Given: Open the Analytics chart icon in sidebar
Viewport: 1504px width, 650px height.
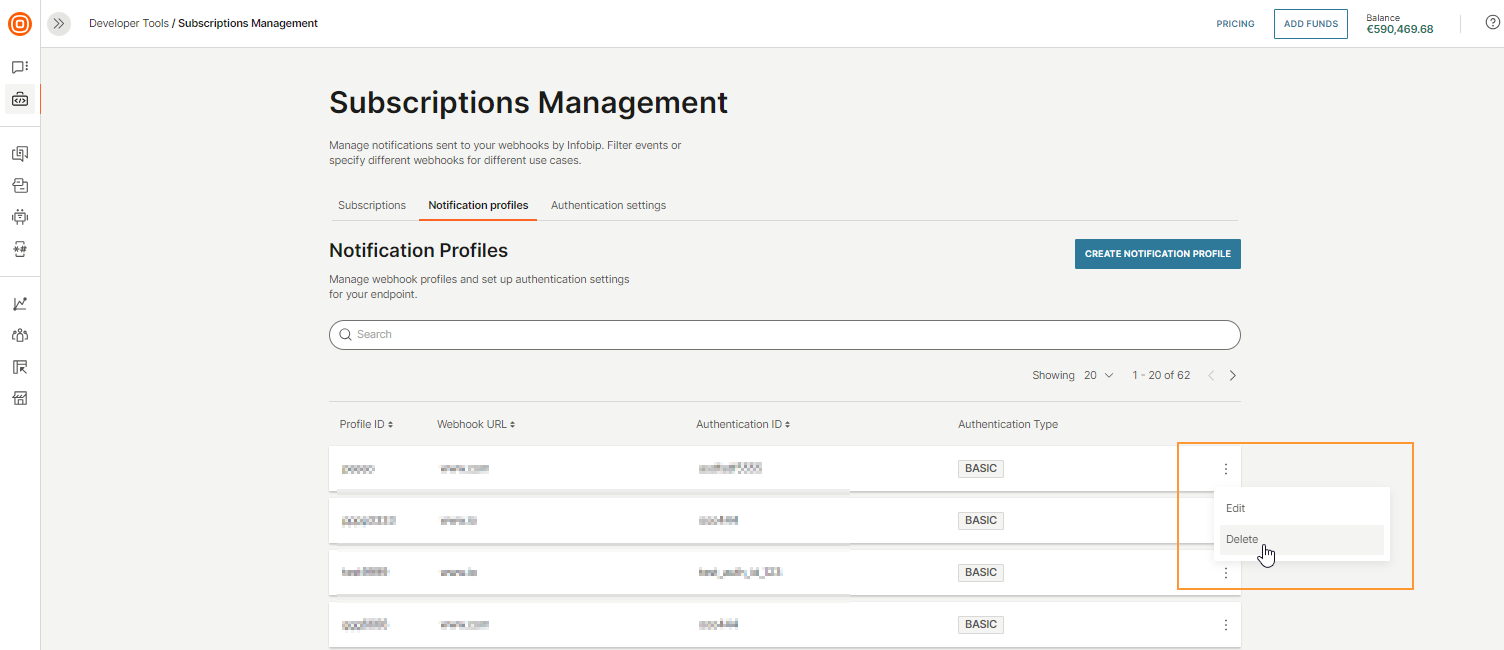Looking at the screenshot, I should tap(20, 302).
